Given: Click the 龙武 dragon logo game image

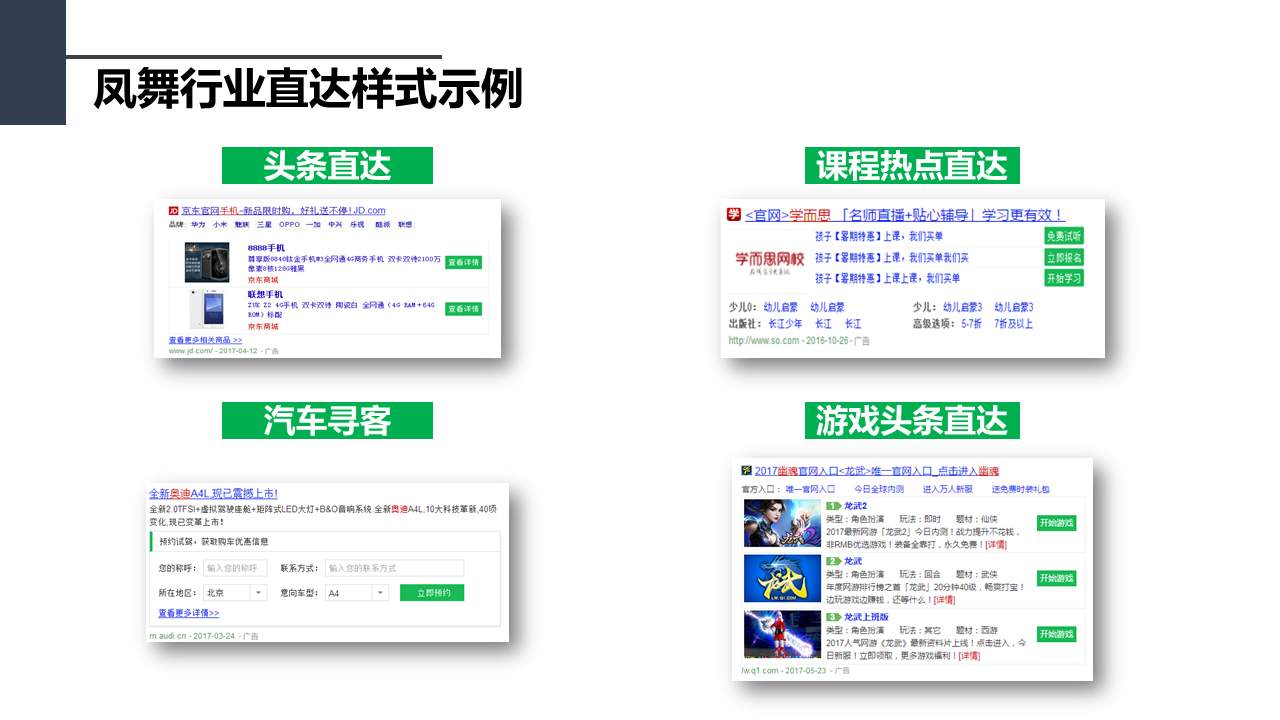Looking at the screenshot, I should point(782,578).
